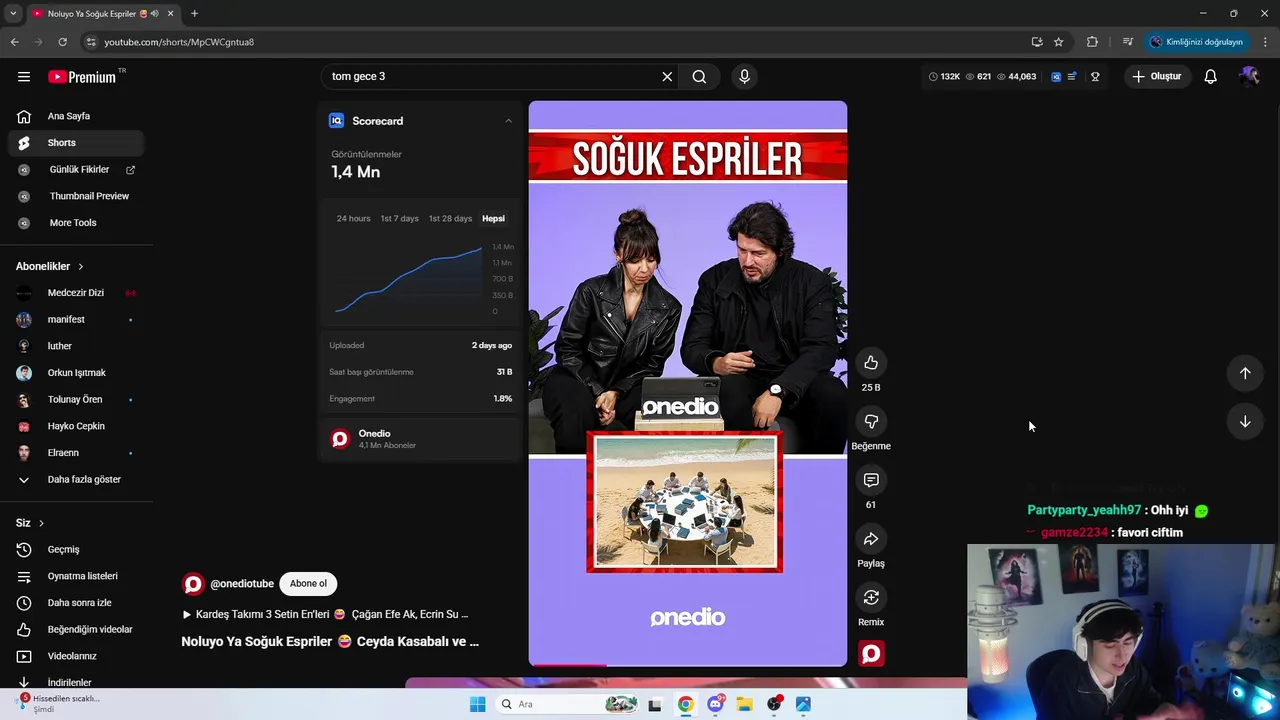Open Thumbnail Preview in the sidebar
Image resolution: width=1280 pixels, height=720 pixels.
[76, 196]
